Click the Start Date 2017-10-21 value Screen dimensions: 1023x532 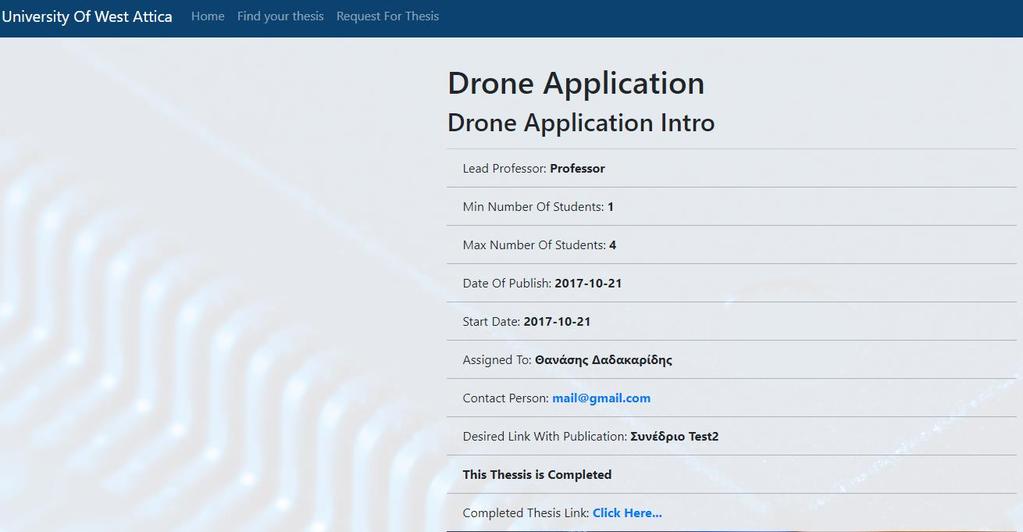[x=557, y=322]
